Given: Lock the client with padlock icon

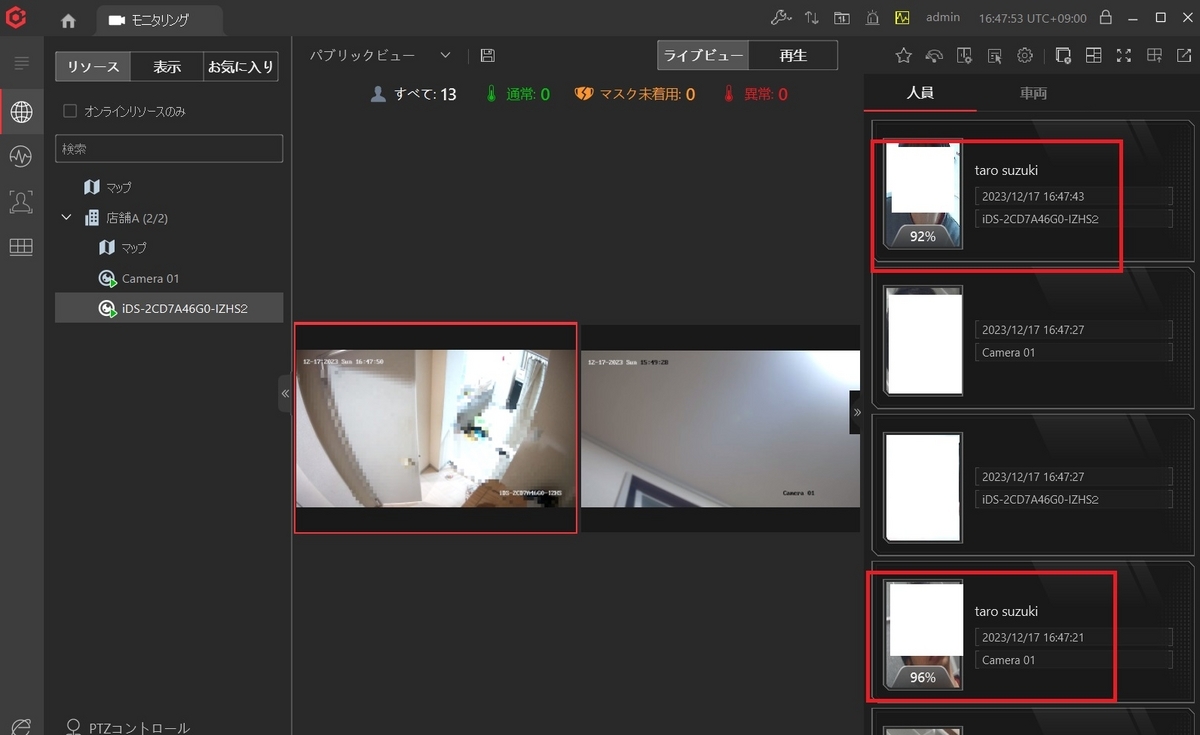Looking at the screenshot, I should click(x=1105, y=18).
